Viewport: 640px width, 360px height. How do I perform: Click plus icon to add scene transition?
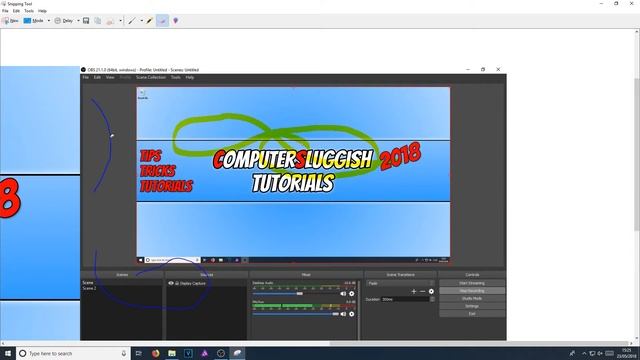pyautogui.click(x=414, y=291)
